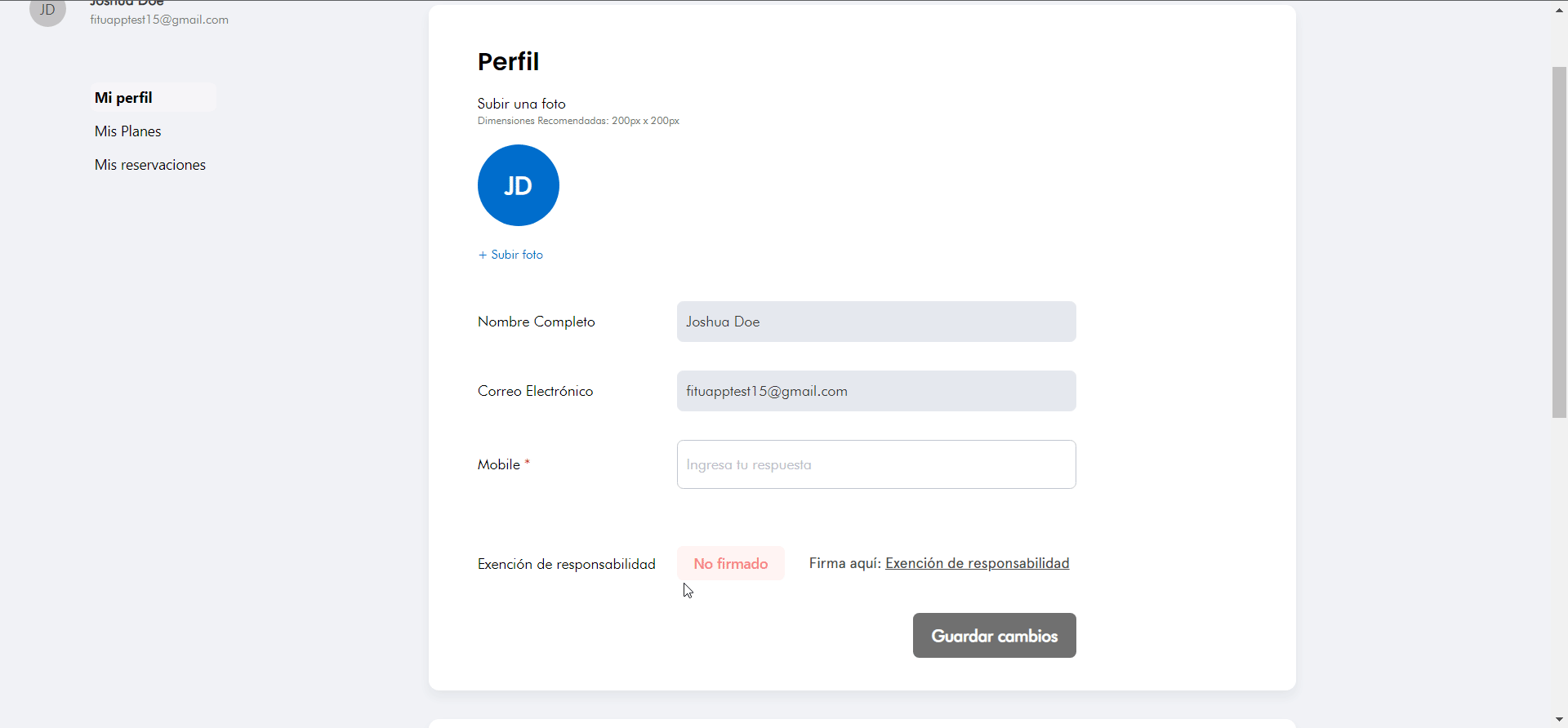This screenshot has width=1568, height=728.
Task: Click the Subir una foto label
Action: [522, 104]
